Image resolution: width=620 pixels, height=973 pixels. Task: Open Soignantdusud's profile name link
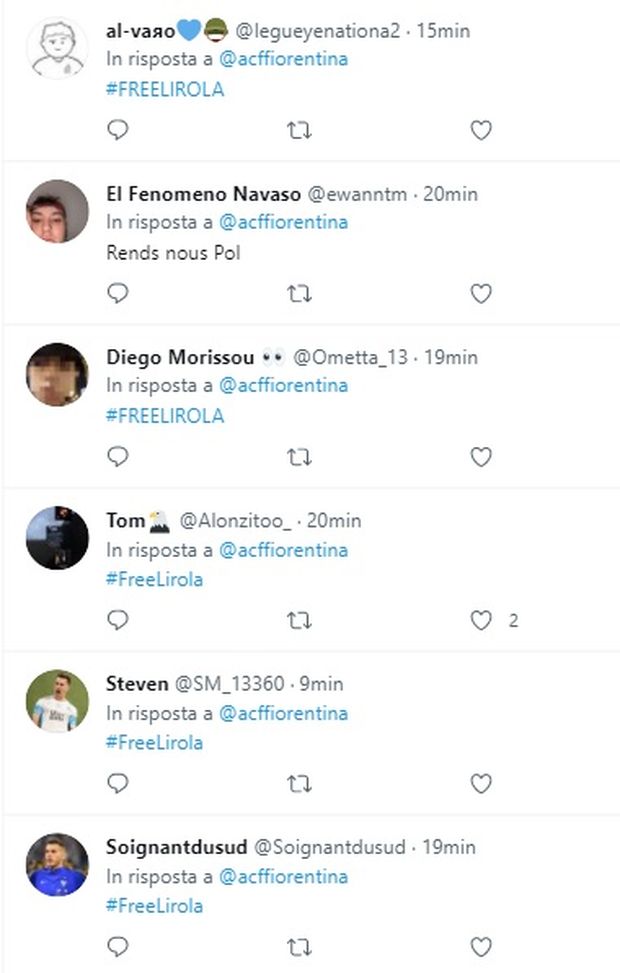(x=175, y=847)
